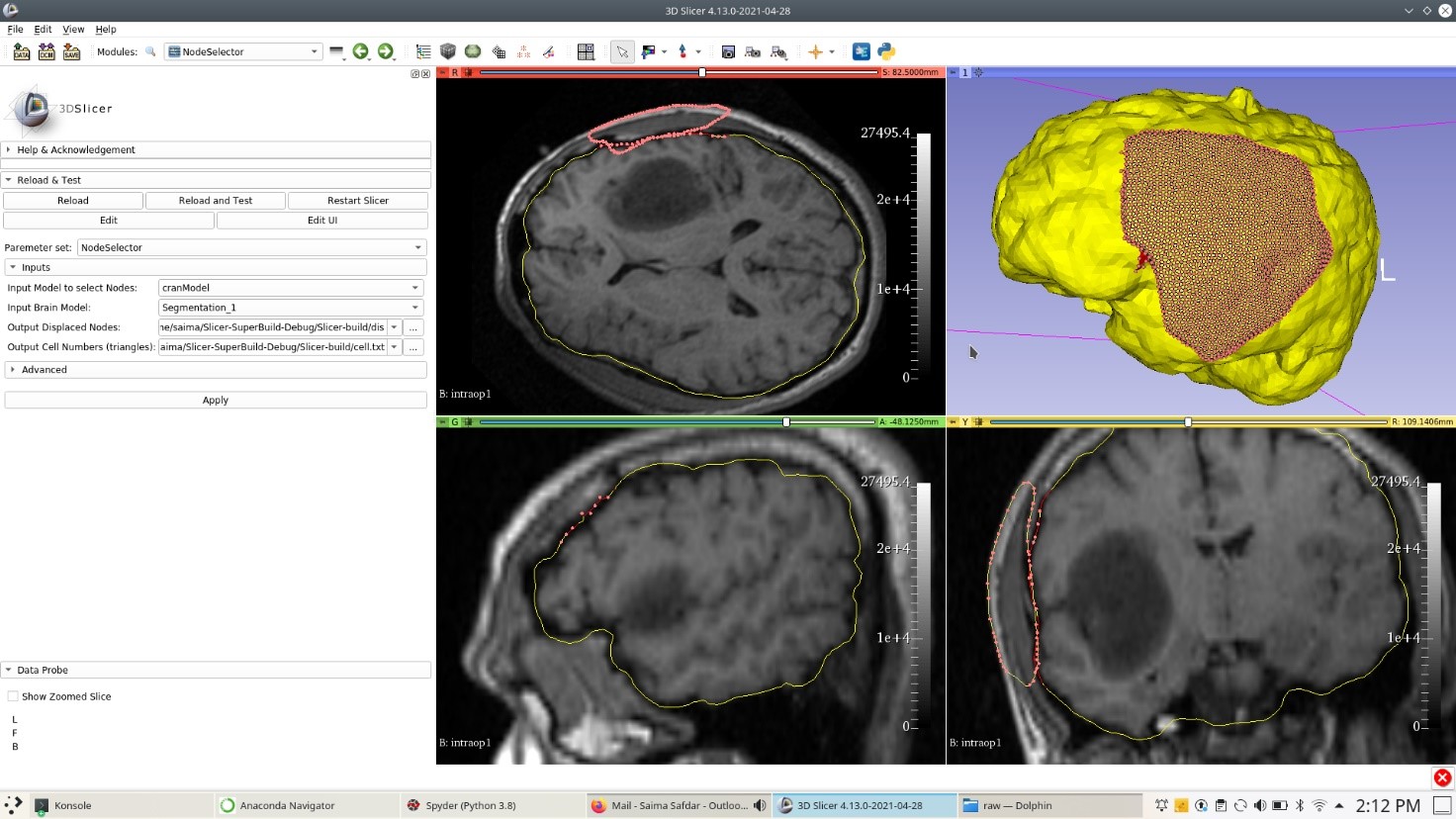Click the Restart Slicer button

[x=358, y=201]
